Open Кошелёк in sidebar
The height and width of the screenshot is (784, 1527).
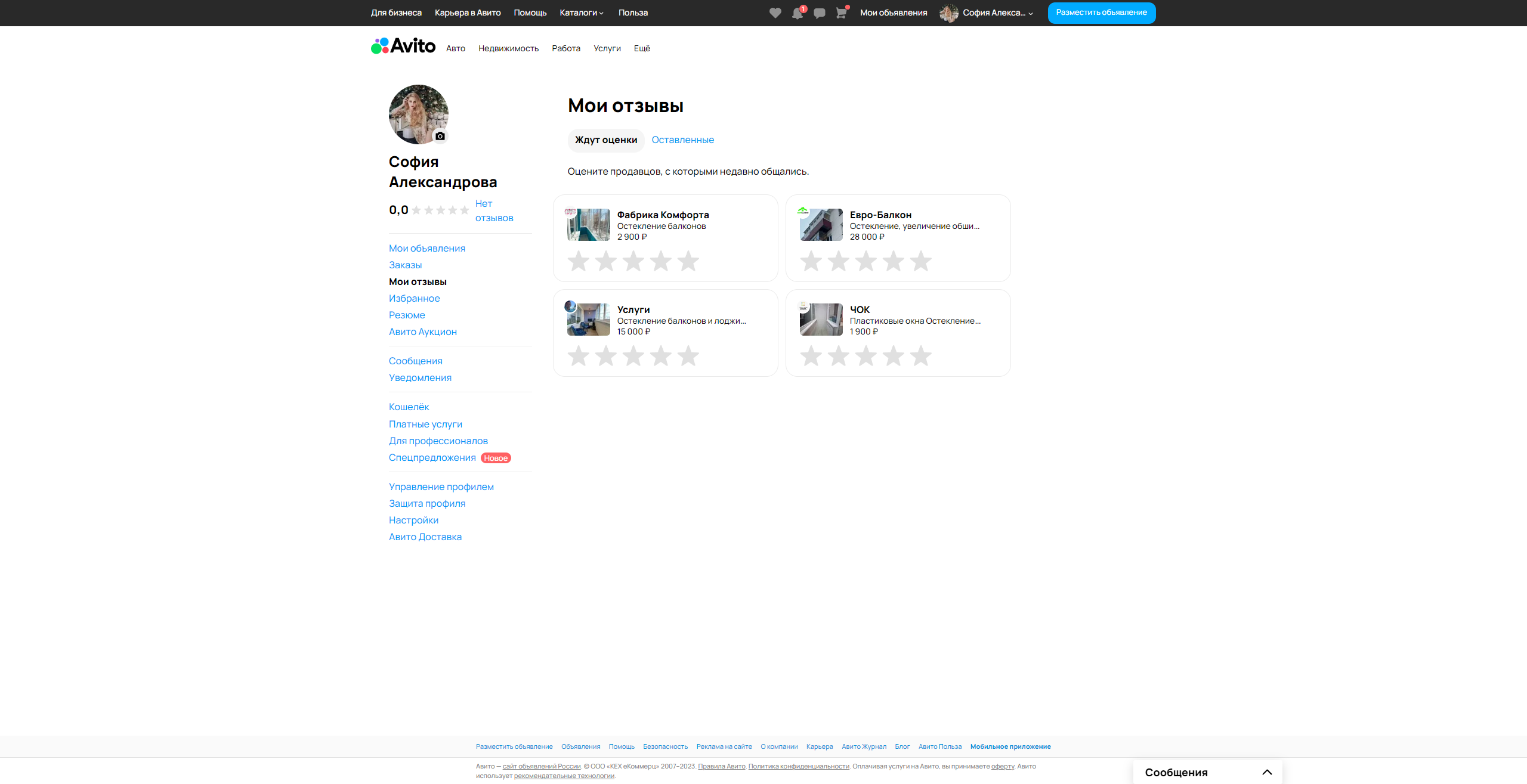(409, 407)
